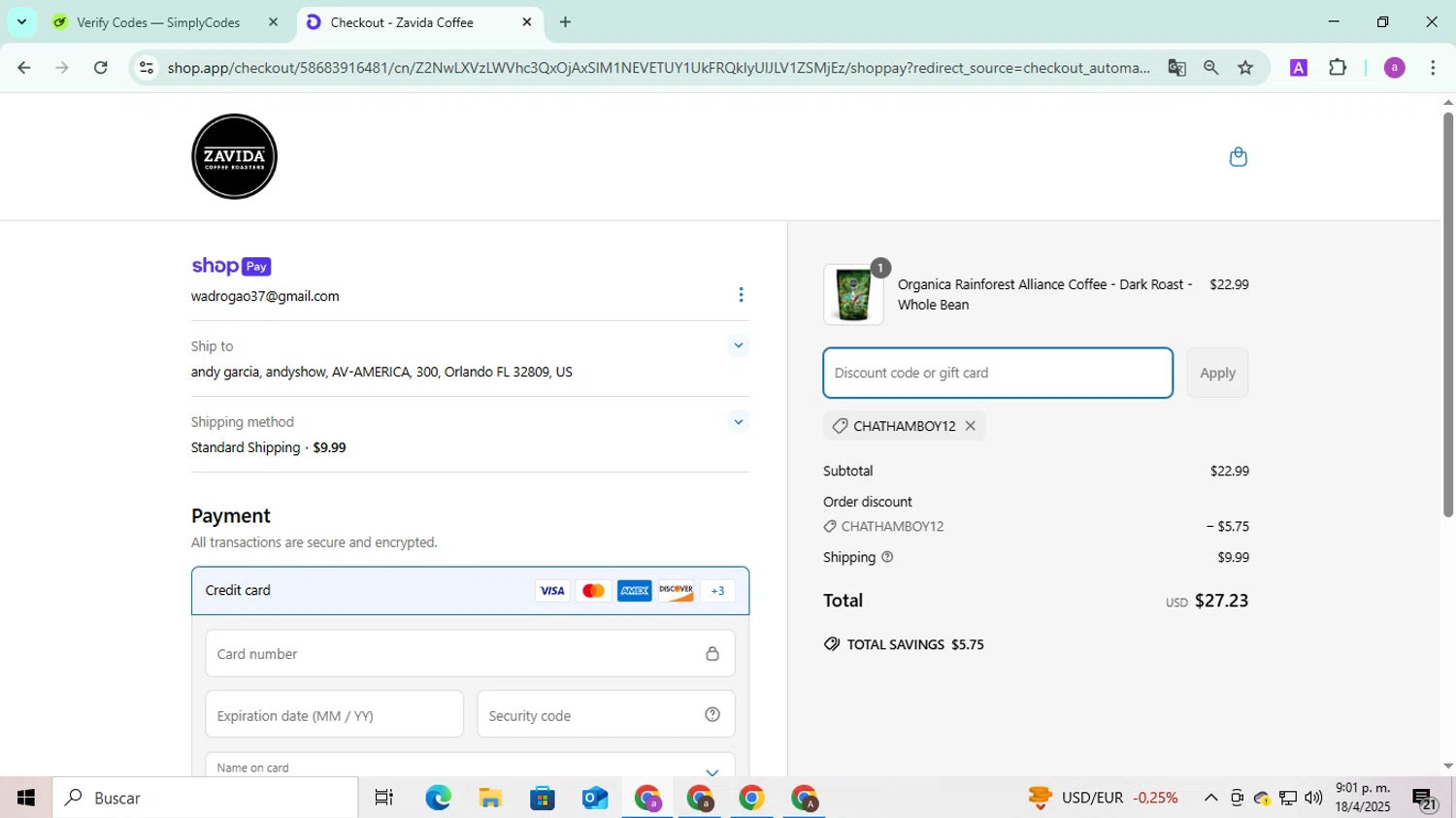
Task: View site information icon in address bar
Action: click(x=147, y=68)
